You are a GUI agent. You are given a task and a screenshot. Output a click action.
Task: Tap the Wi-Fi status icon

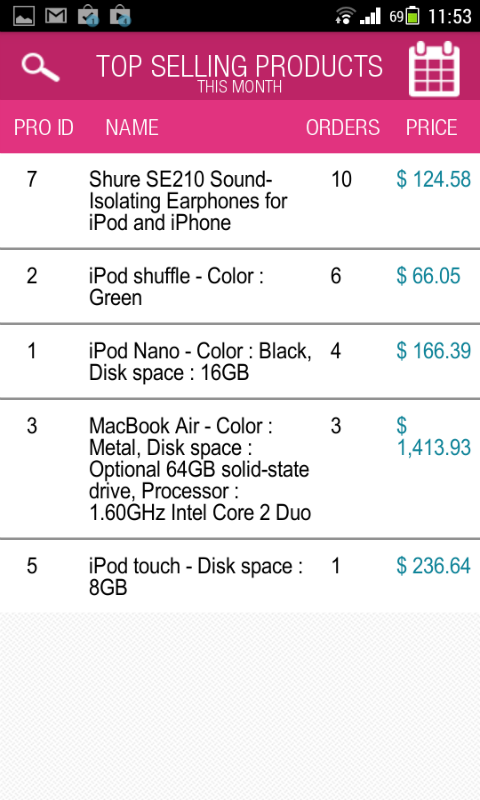(x=345, y=16)
